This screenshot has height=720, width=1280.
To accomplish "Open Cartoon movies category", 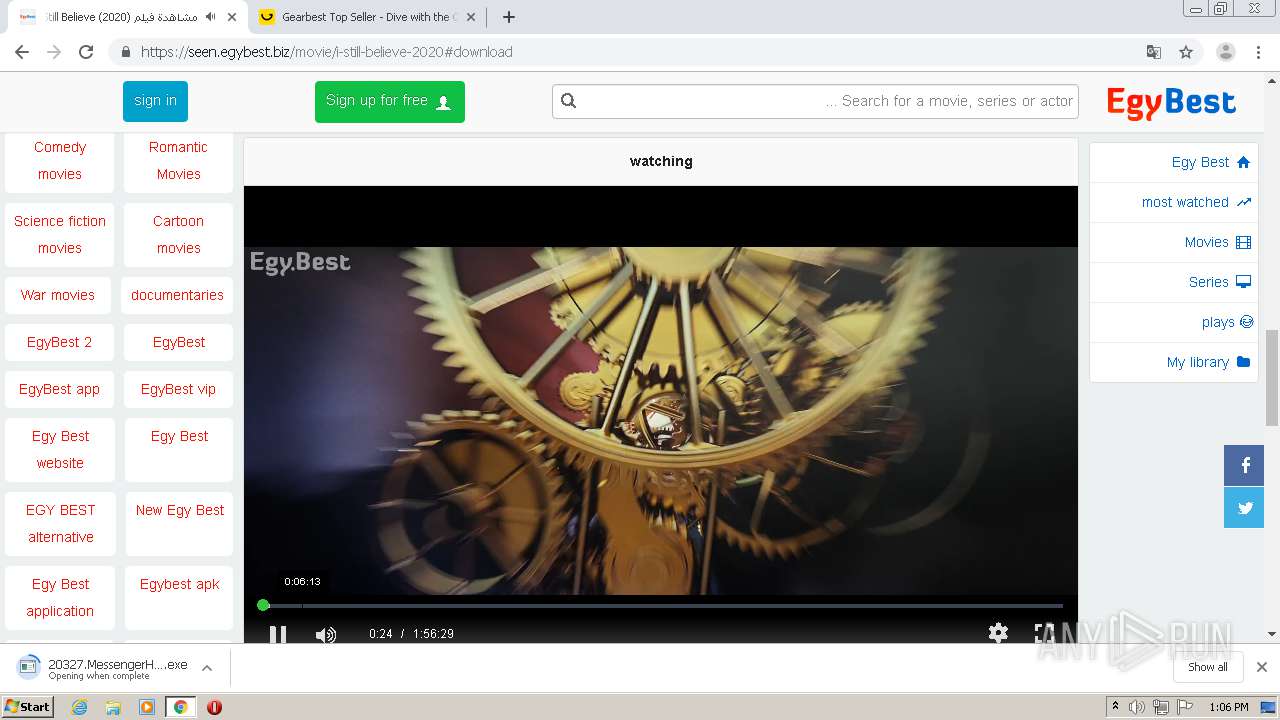I will coord(179,234).
